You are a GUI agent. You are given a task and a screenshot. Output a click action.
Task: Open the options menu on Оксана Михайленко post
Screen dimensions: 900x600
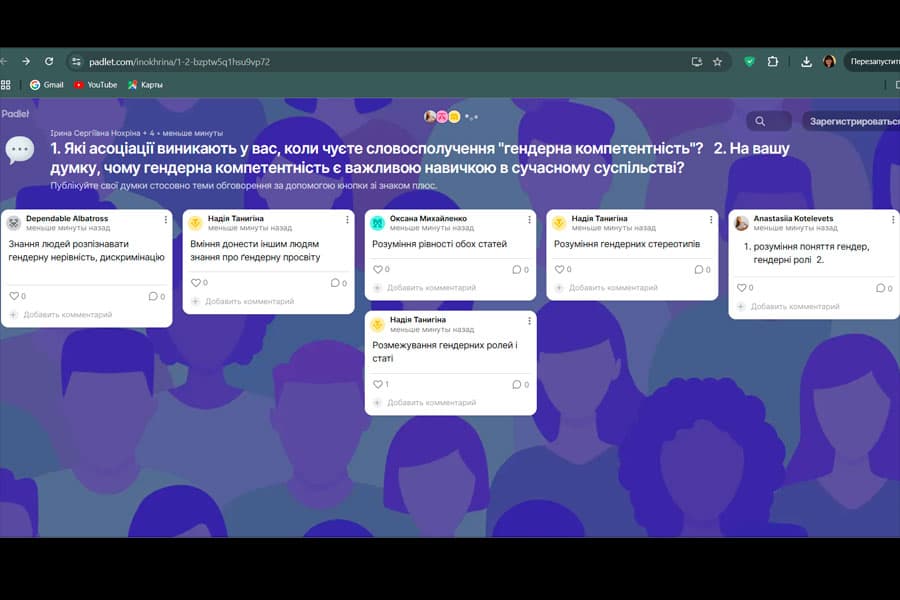pos(529,219)
